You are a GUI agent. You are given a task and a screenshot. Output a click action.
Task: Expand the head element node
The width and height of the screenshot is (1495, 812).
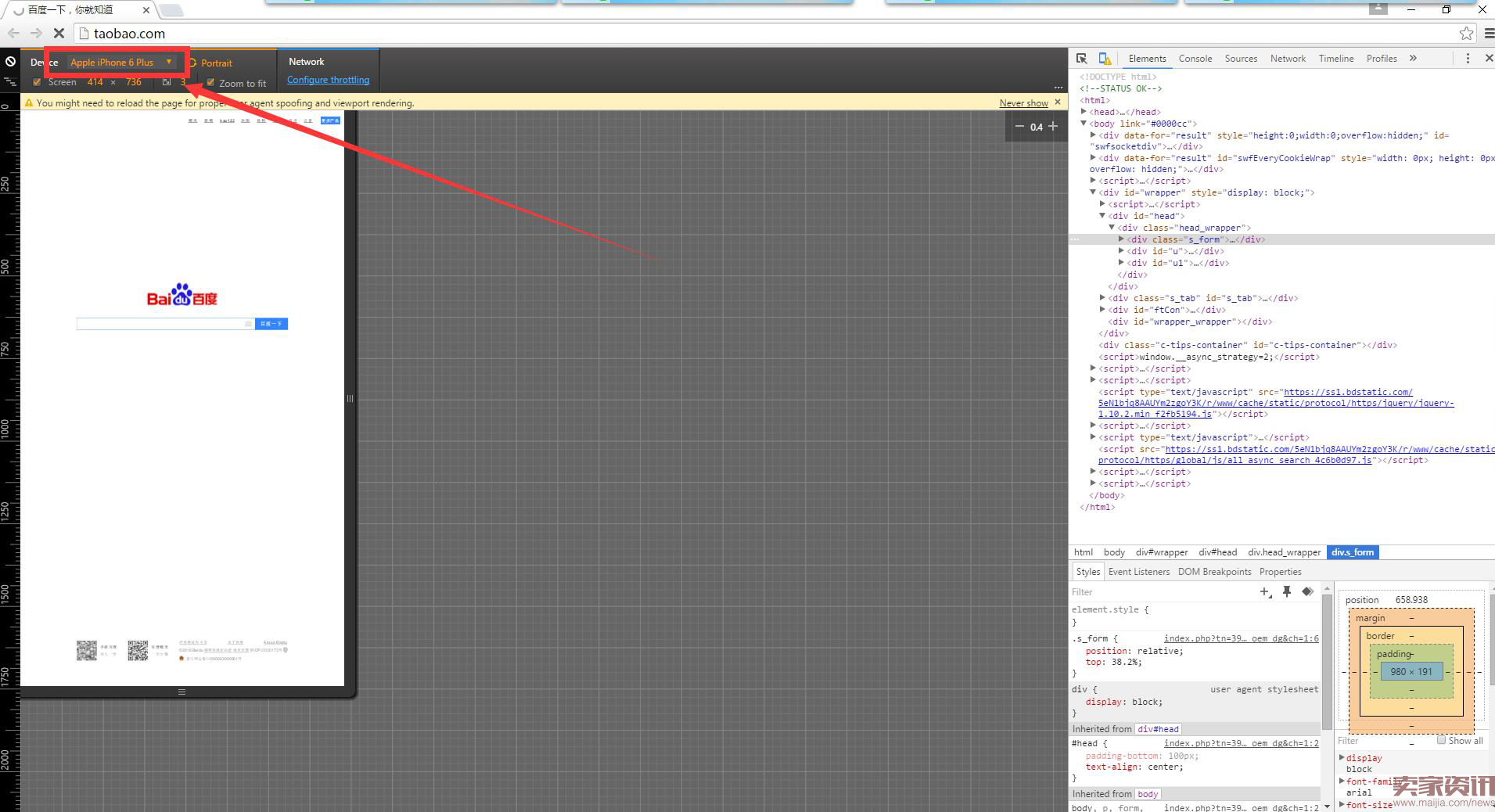pyautogui.click(x=1084, y=112)
